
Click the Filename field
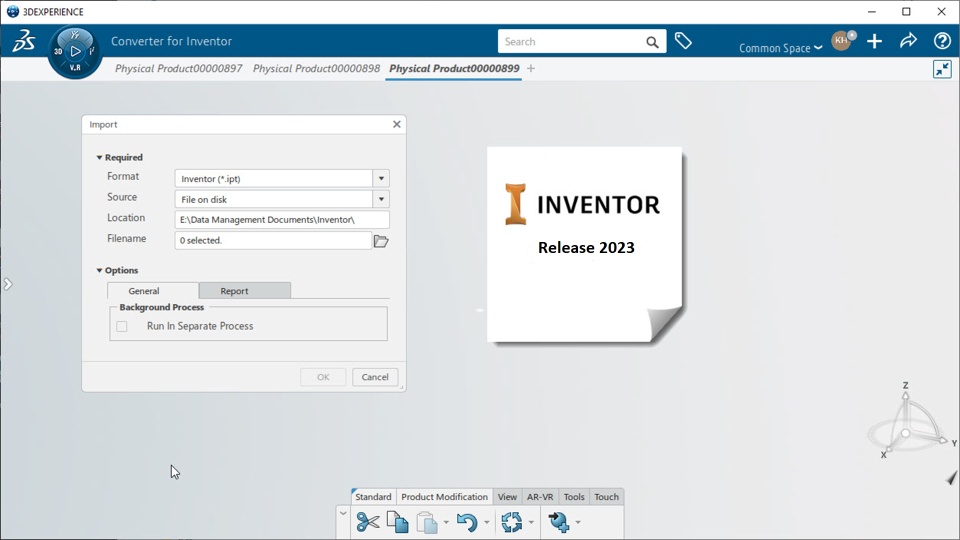tap(273, 241)
